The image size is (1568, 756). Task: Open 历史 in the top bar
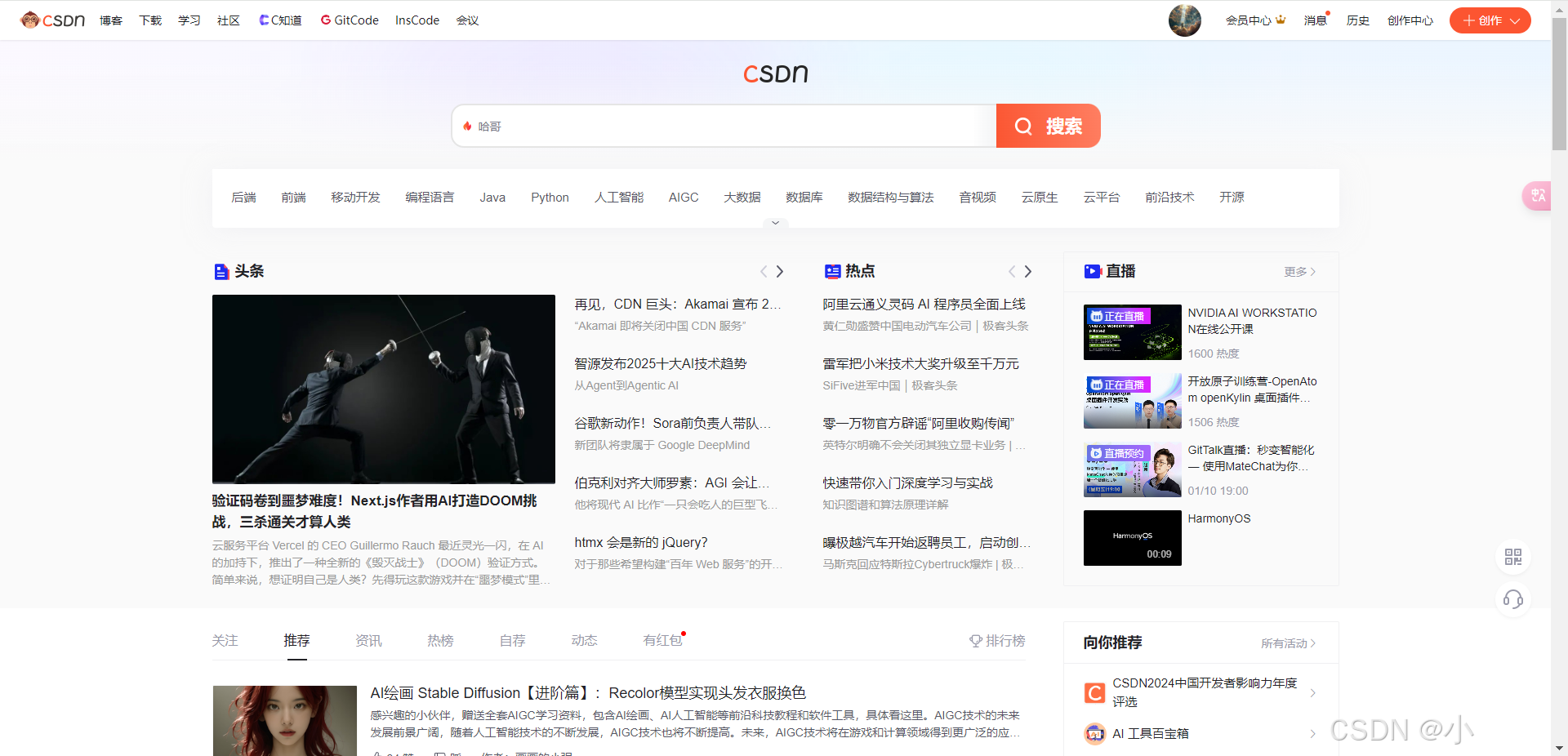click(x=1358, y=20)
